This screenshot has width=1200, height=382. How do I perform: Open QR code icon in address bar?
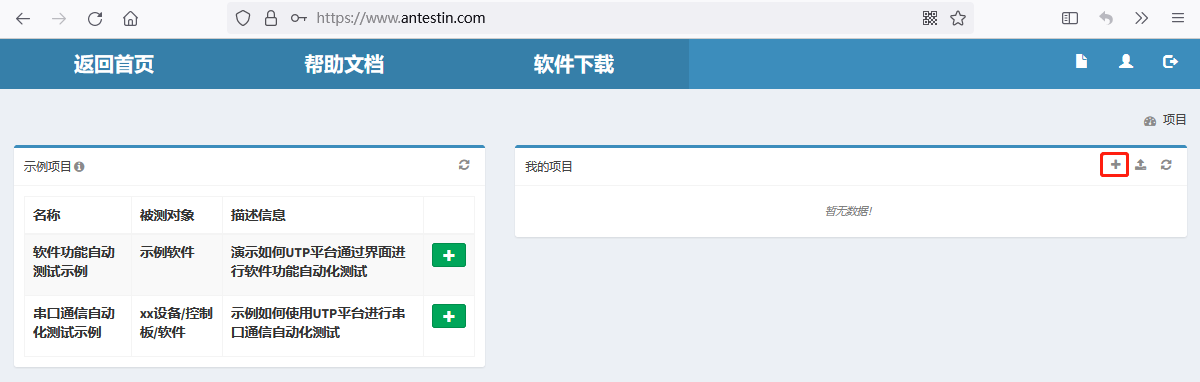pyautogui.click(x=930, y=18)
